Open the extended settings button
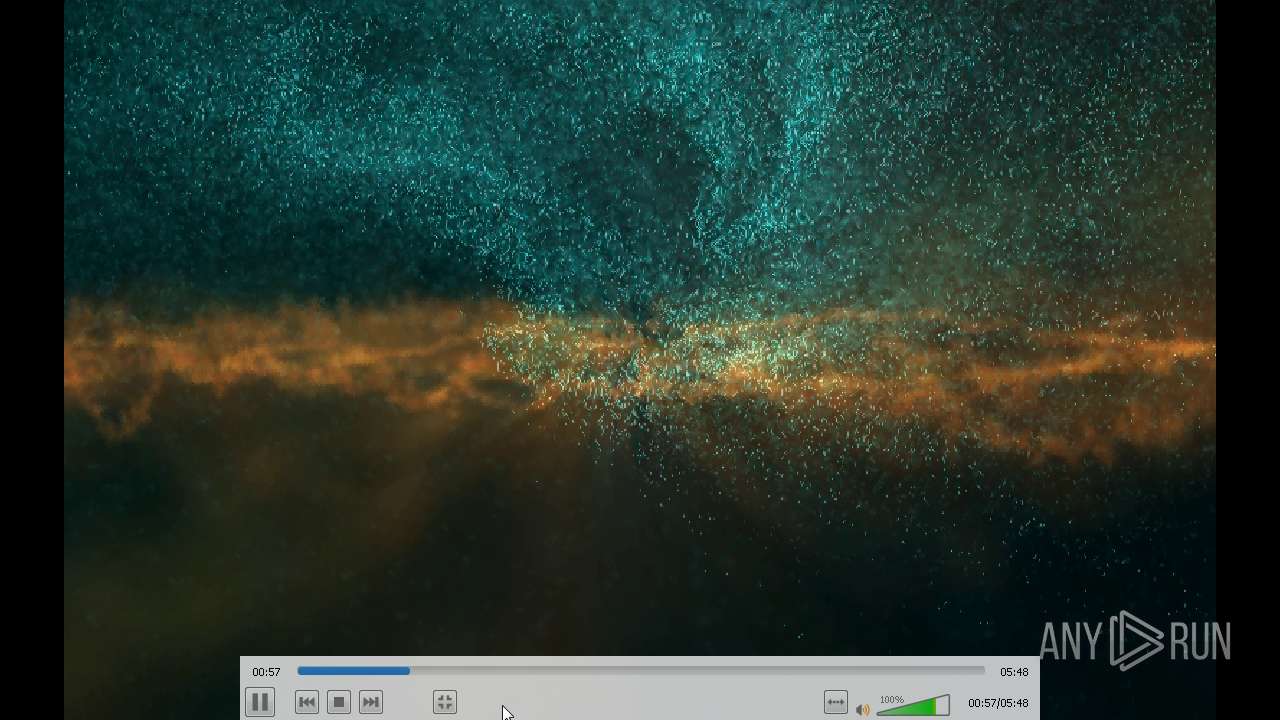 [x=836, y=702]
